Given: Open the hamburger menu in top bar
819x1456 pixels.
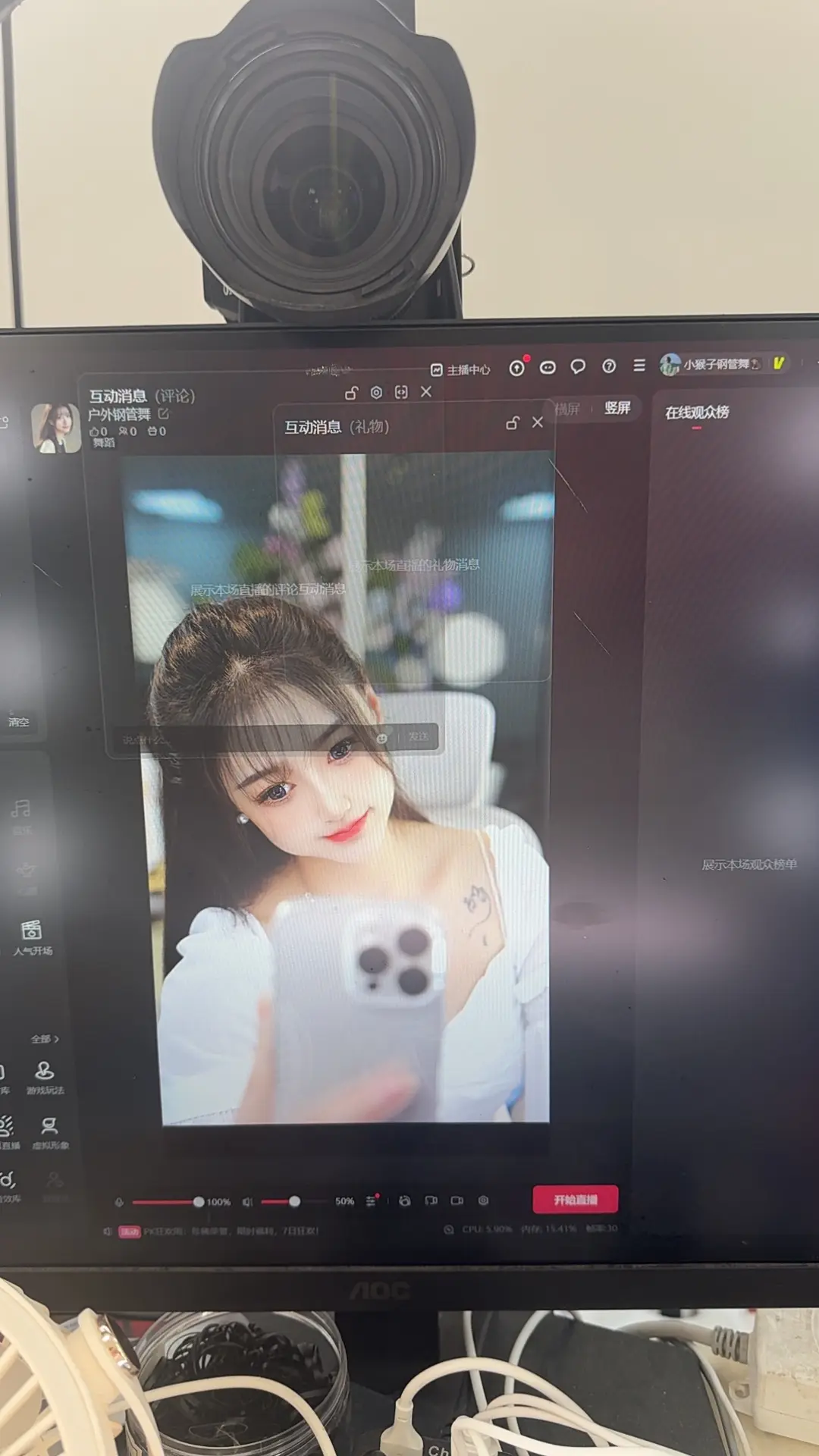Looking at the screenshot, I should [639, 366].
